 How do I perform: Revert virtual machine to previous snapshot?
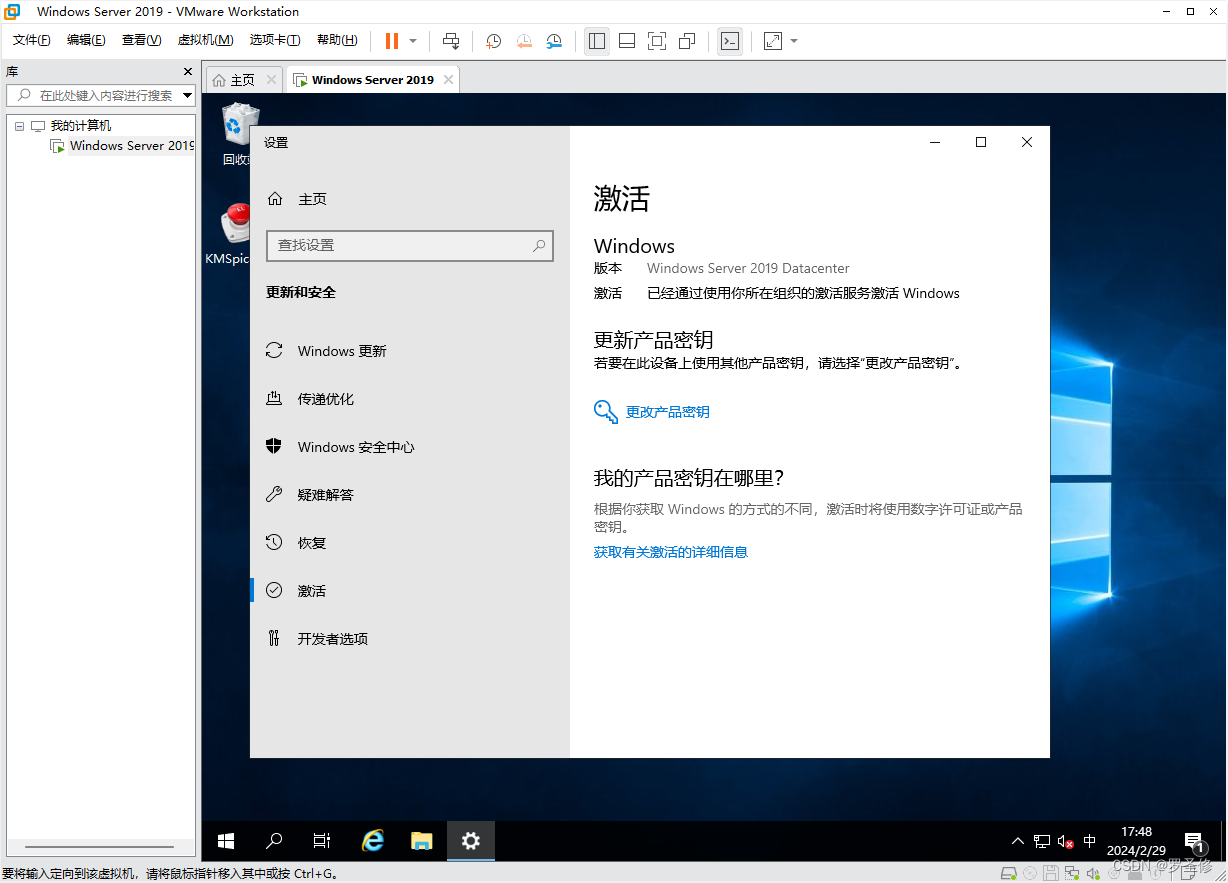[524, 41]
